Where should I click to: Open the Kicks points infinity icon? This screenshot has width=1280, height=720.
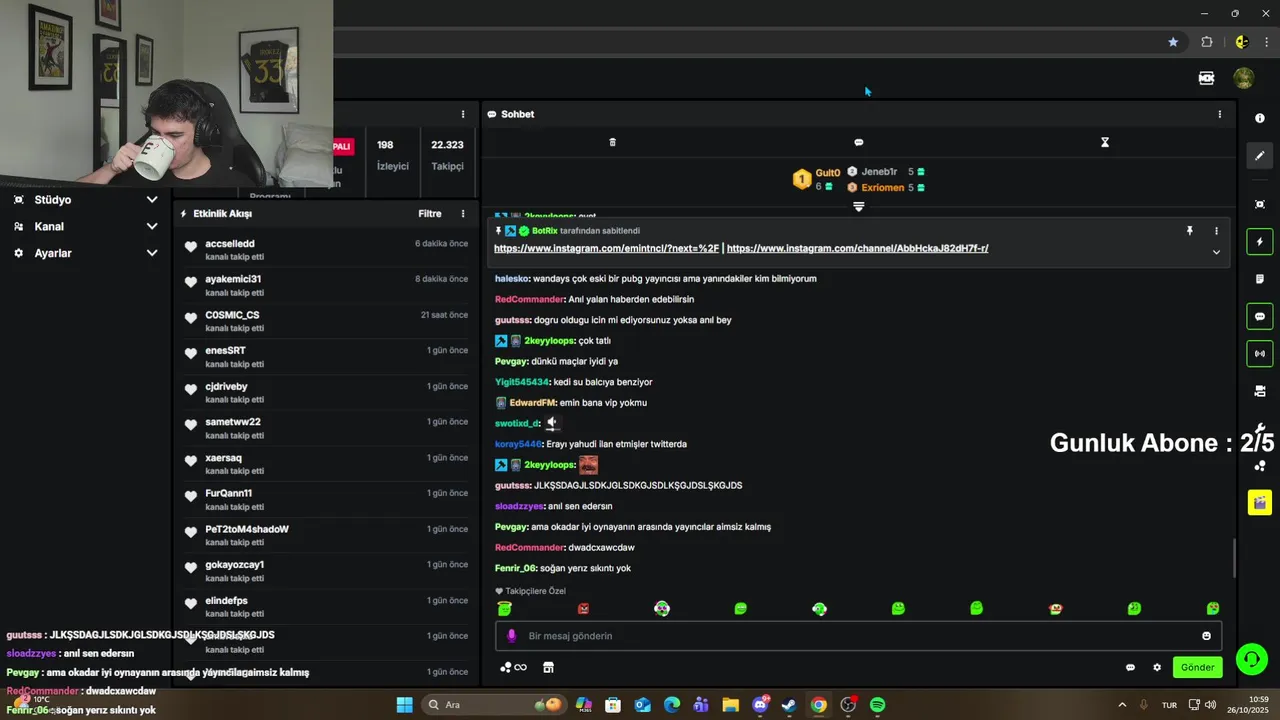(513, 667)
